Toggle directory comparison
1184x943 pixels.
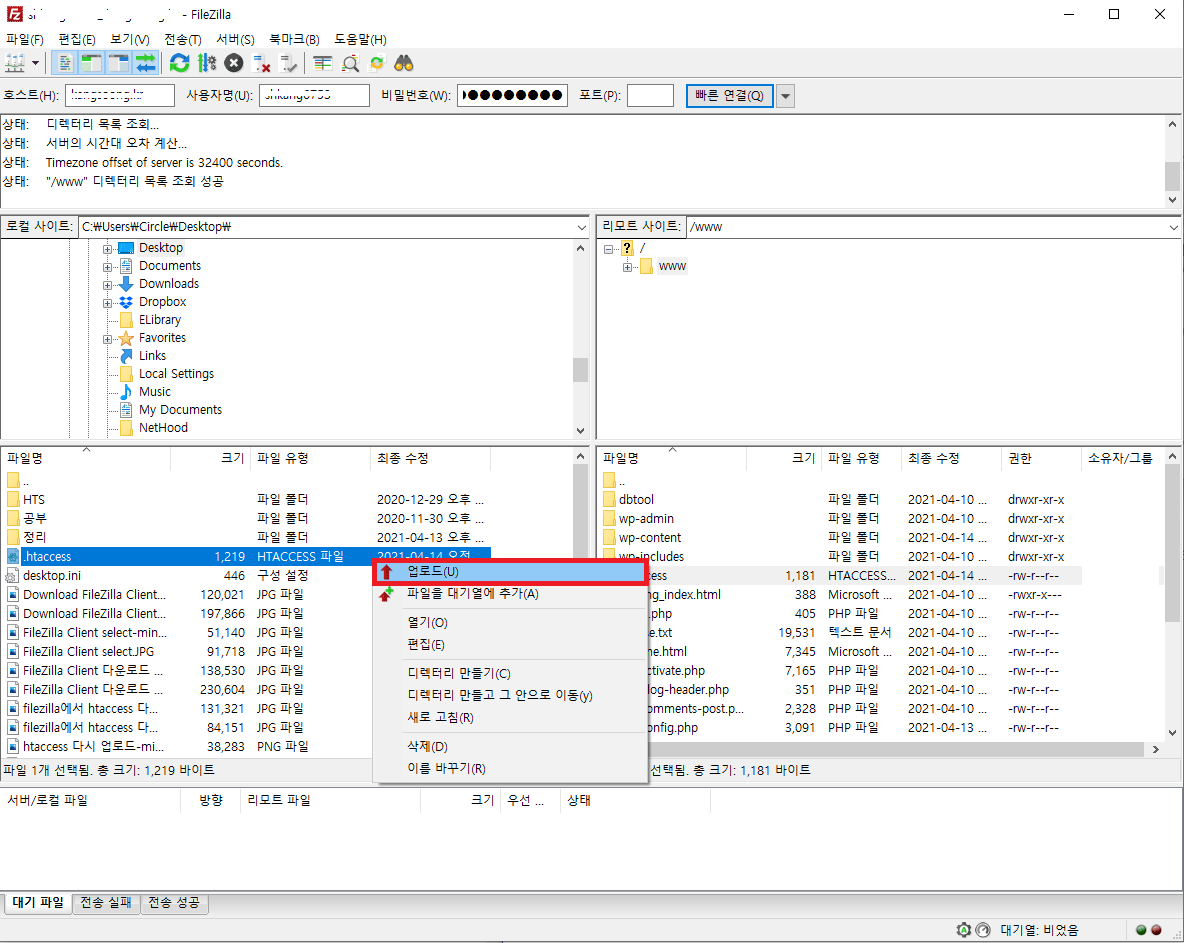click(x=350, y=63)
